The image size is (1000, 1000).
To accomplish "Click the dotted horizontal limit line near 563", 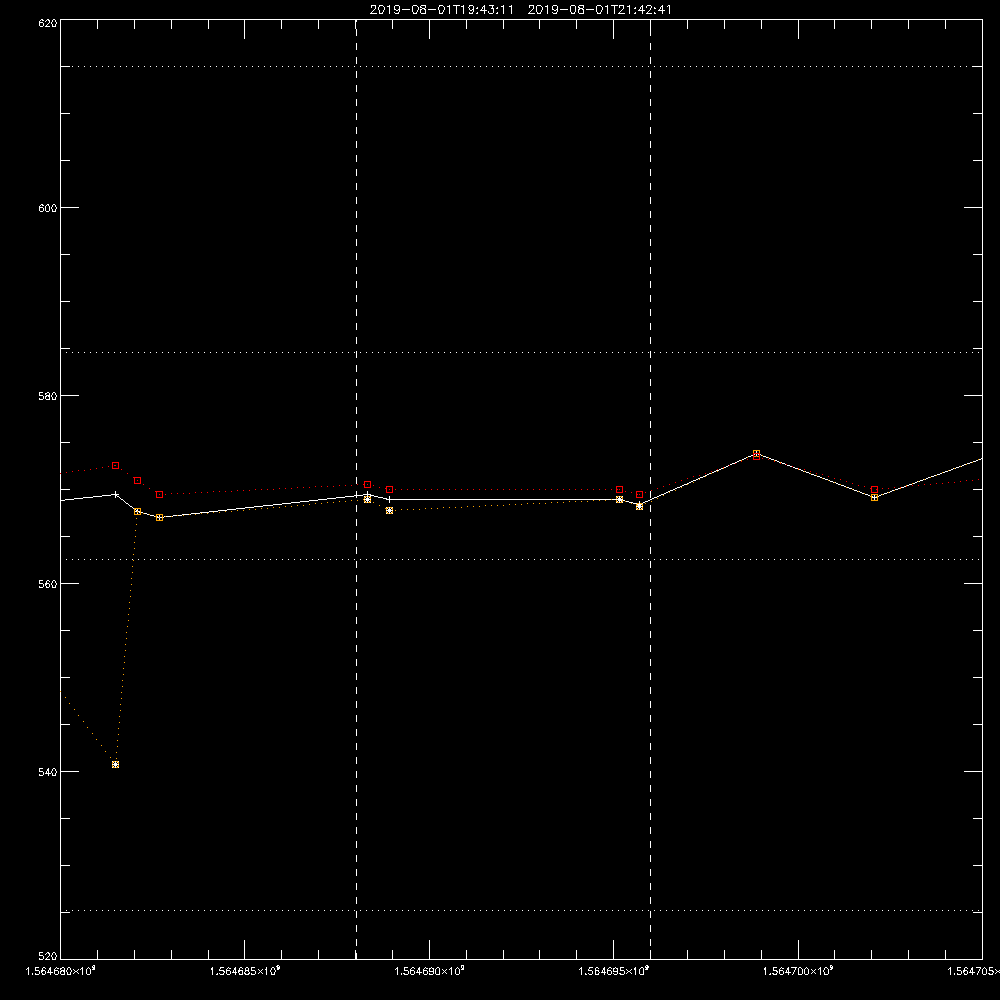I will 521,559.
